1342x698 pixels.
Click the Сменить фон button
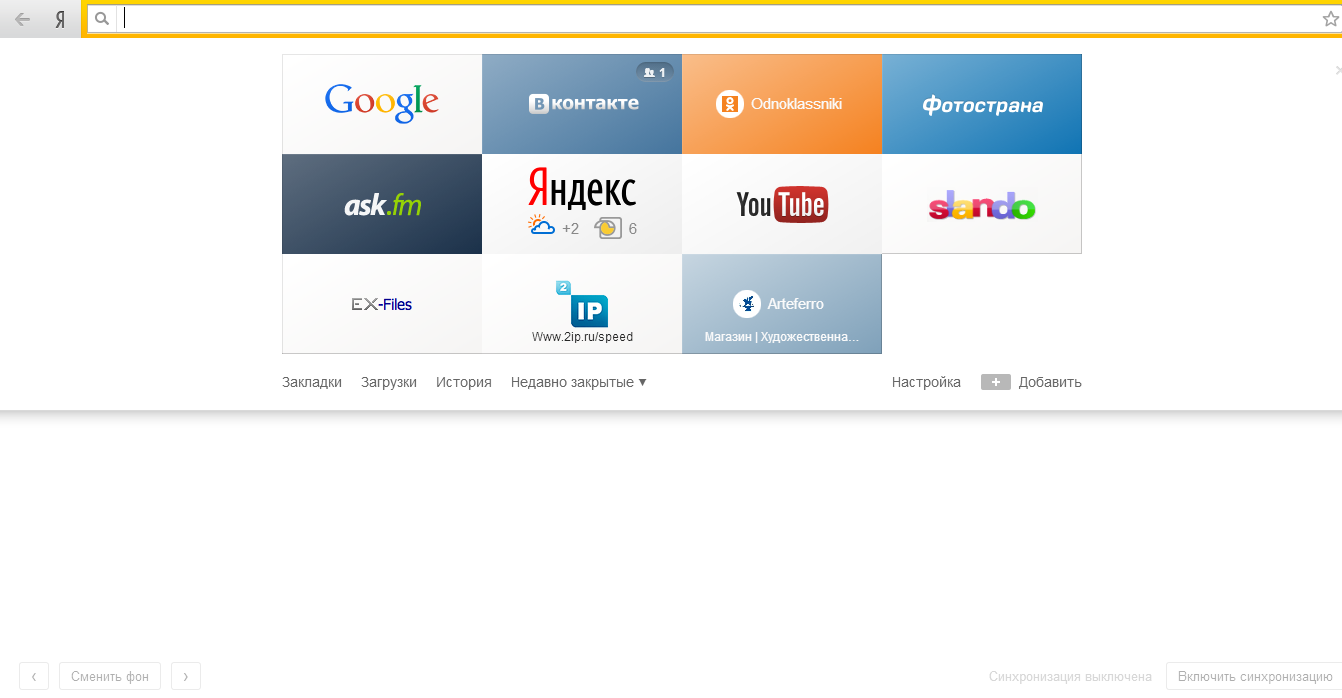tap(110, 676)
